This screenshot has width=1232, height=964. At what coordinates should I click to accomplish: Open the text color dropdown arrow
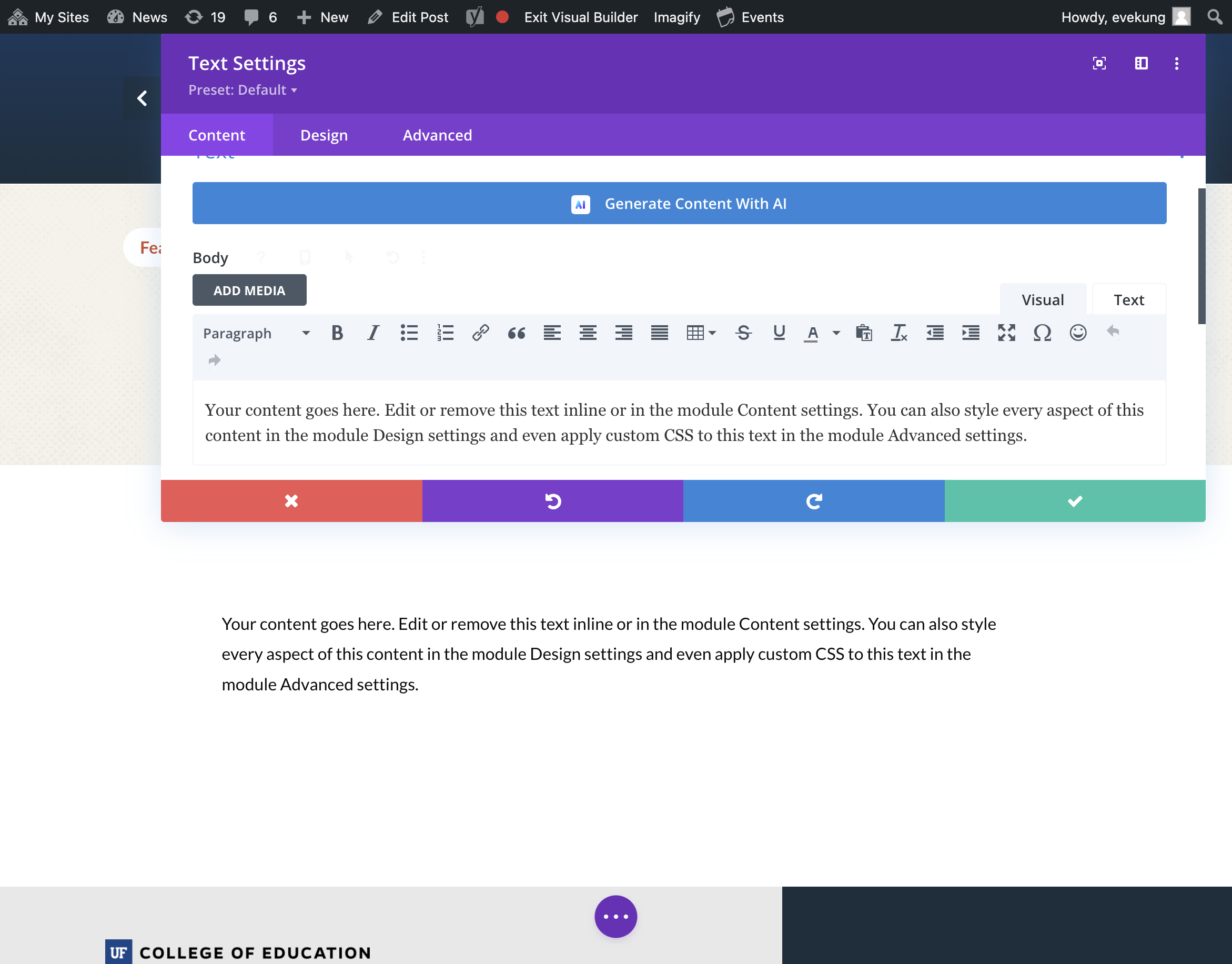(x=836, y=333)
